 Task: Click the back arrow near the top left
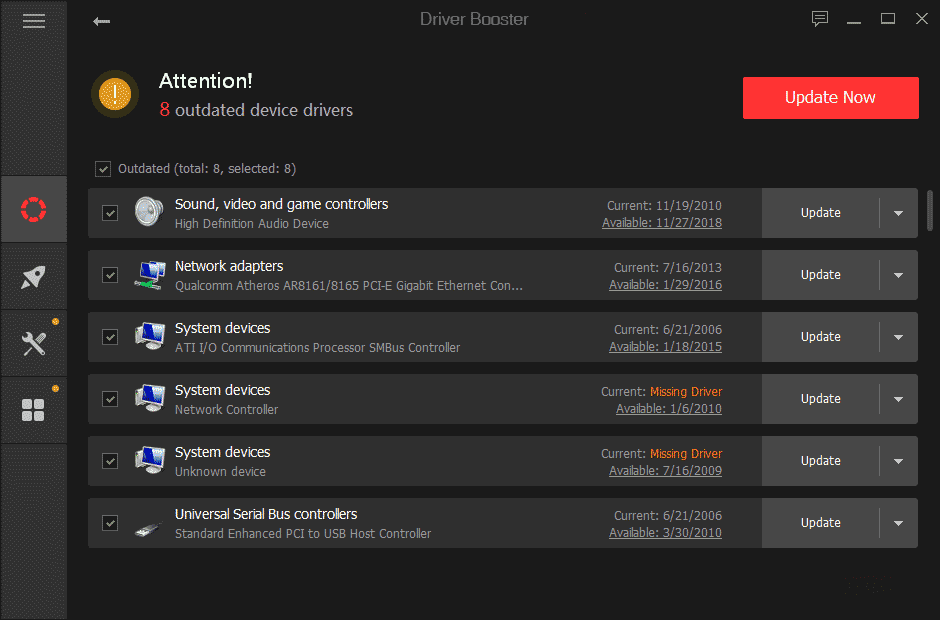pyautogui.click(x=101, y=20)
